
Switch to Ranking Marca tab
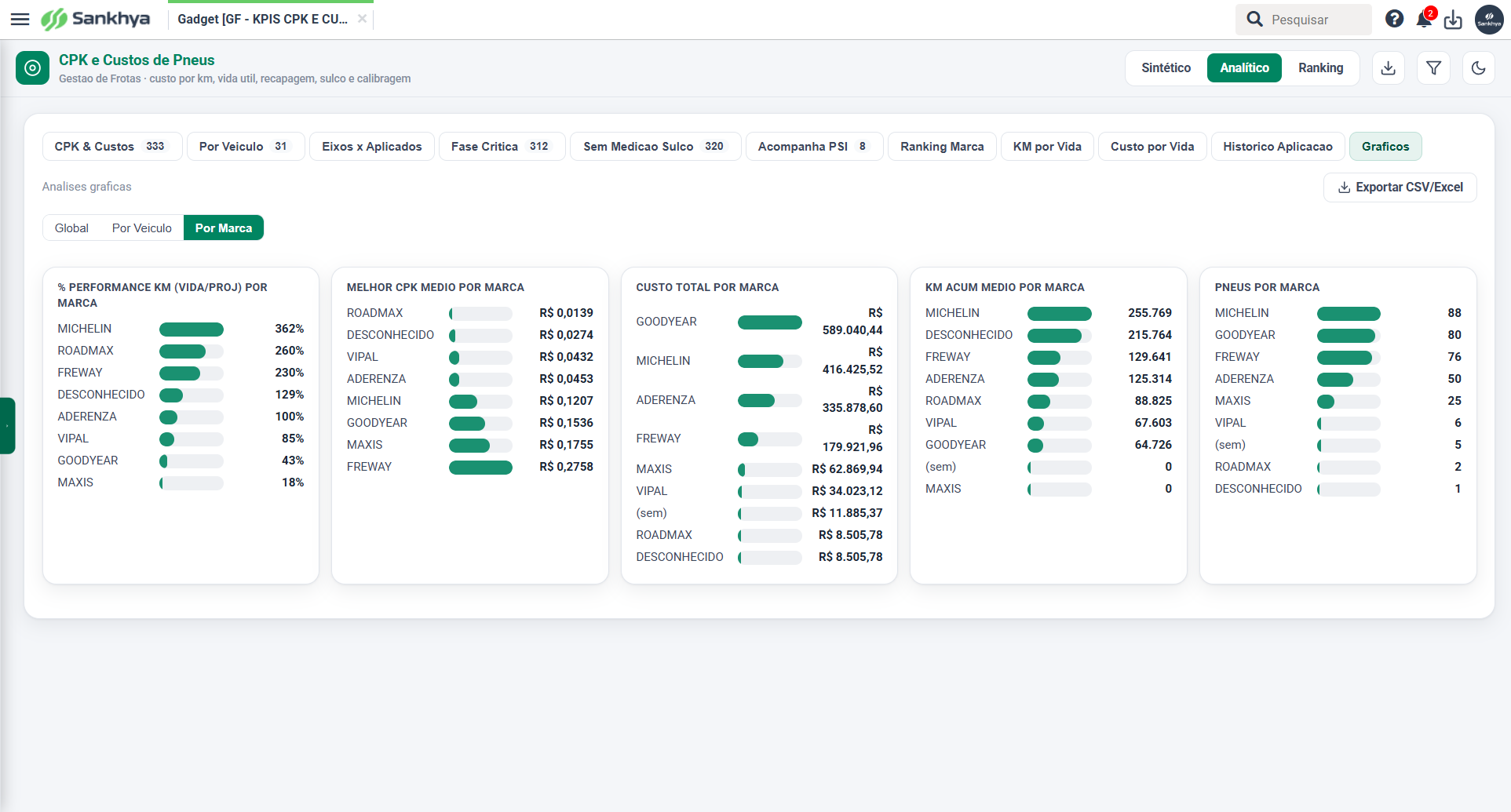click(942, 147)
